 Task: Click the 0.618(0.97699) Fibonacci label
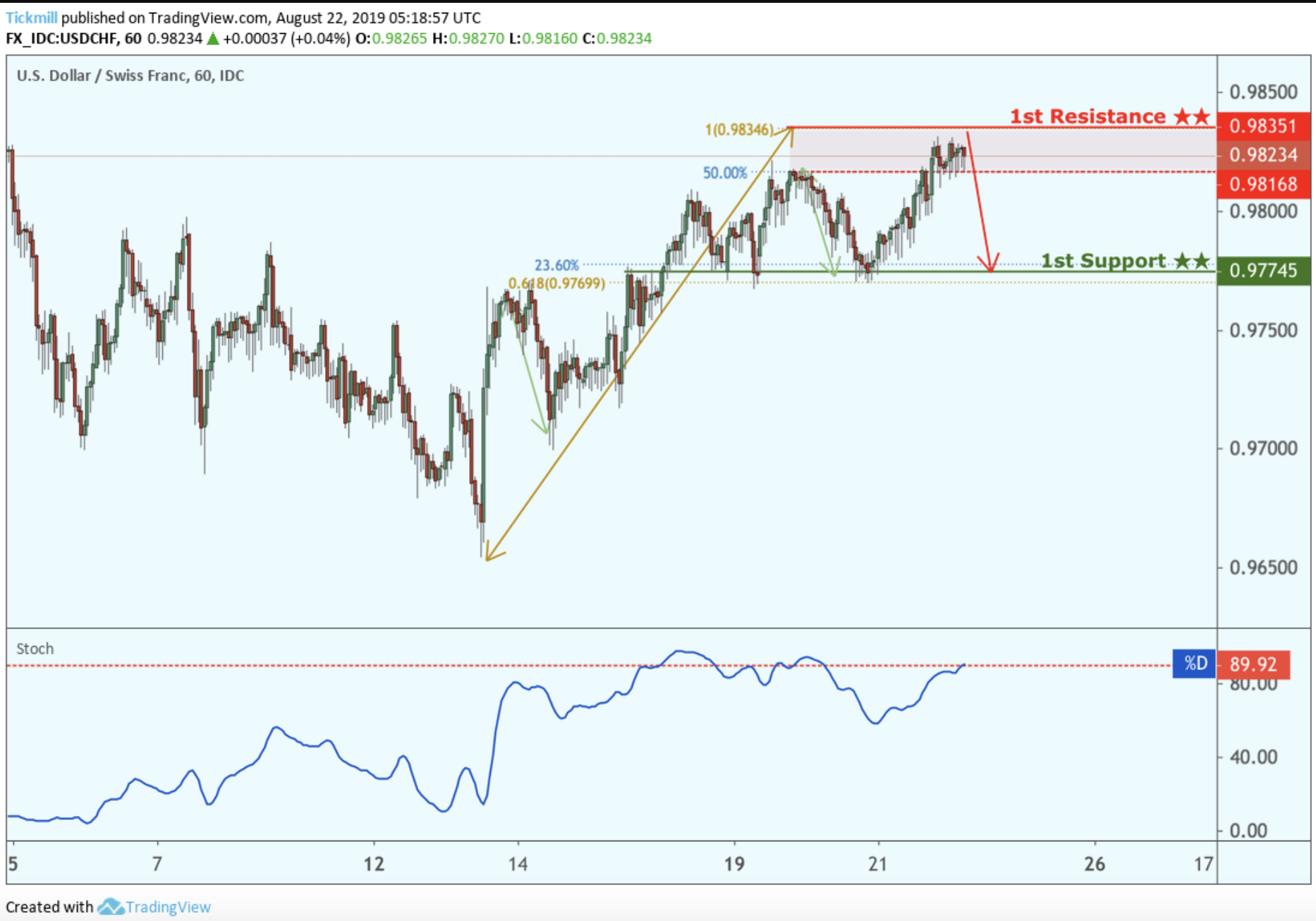[x=556, y=283]
